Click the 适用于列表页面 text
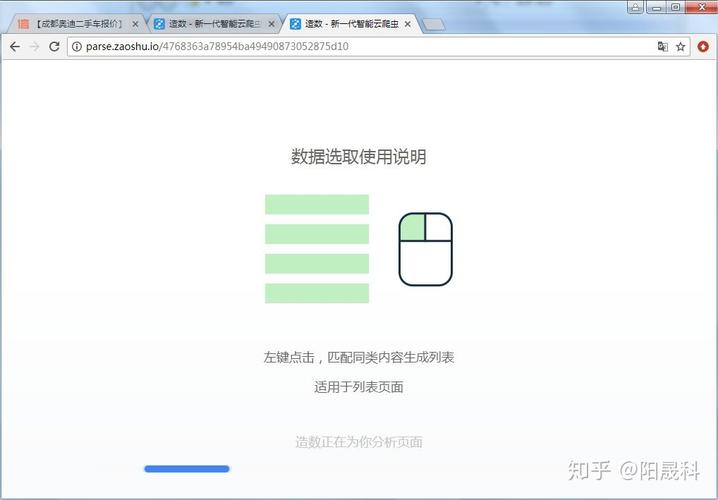Image resolution: width=718 pixels, height=500 pixels. pos(359,387)
